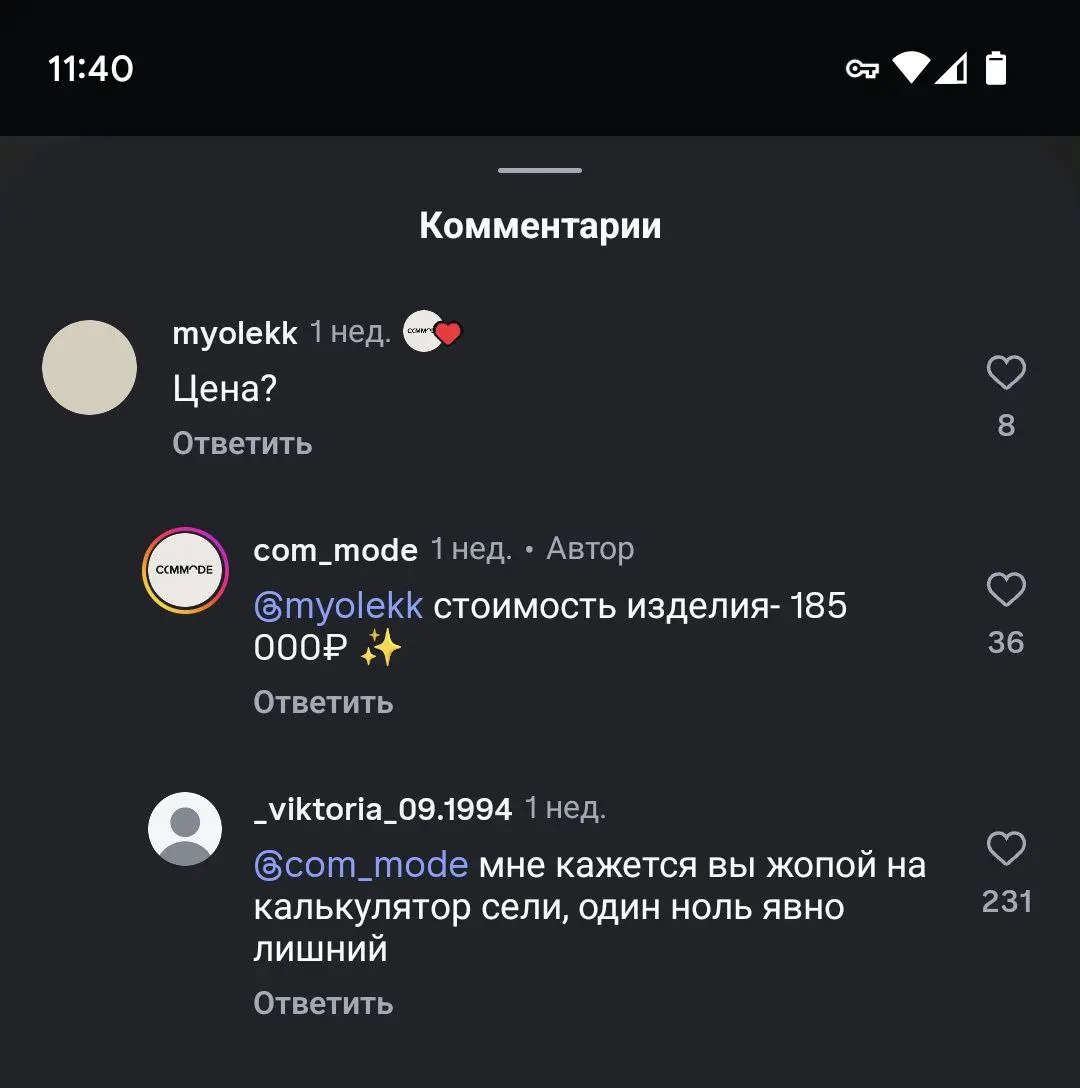Open the com_mode profile avatar
The width and height of the screenshot is (1080, 1088).
(185, 570)
